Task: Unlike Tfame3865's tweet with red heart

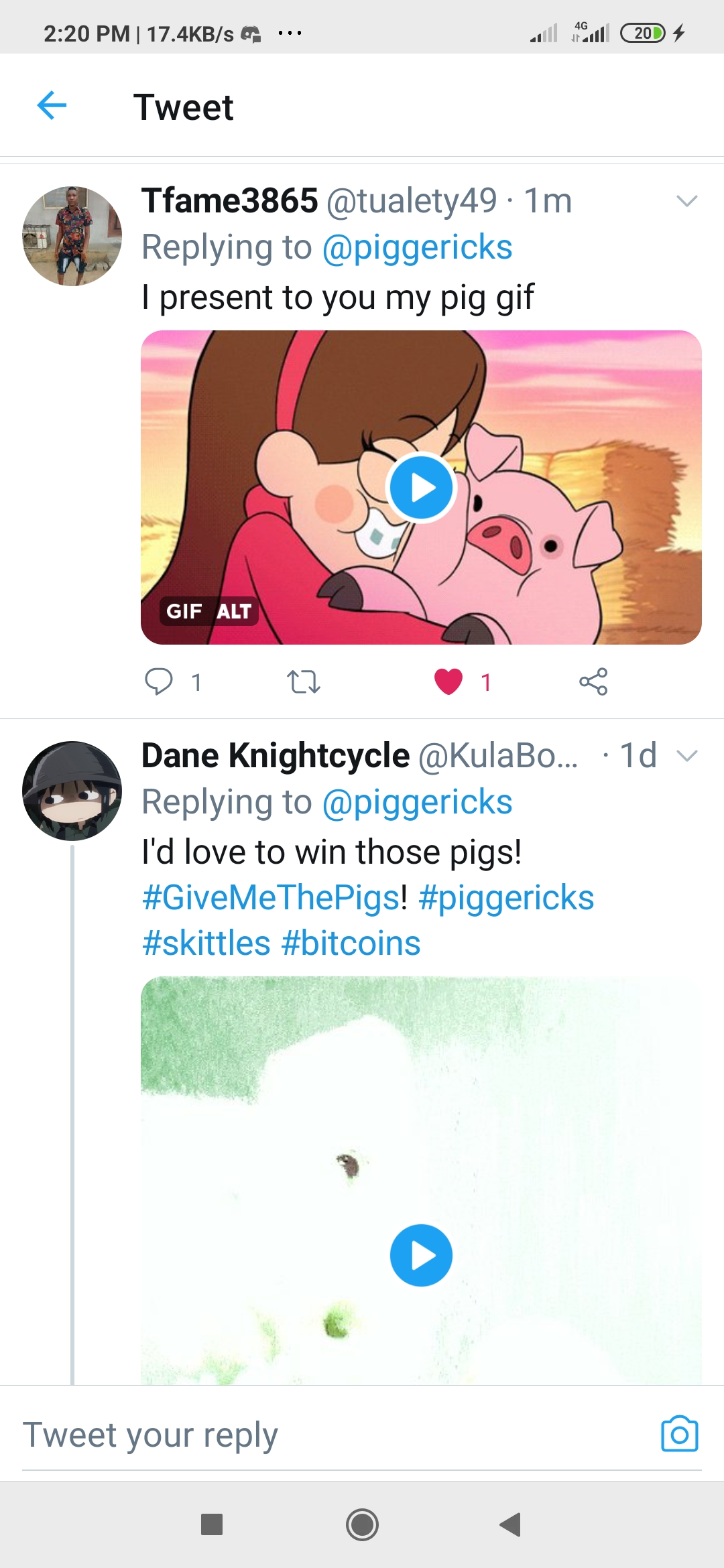Action: click(x=448, y=681)
